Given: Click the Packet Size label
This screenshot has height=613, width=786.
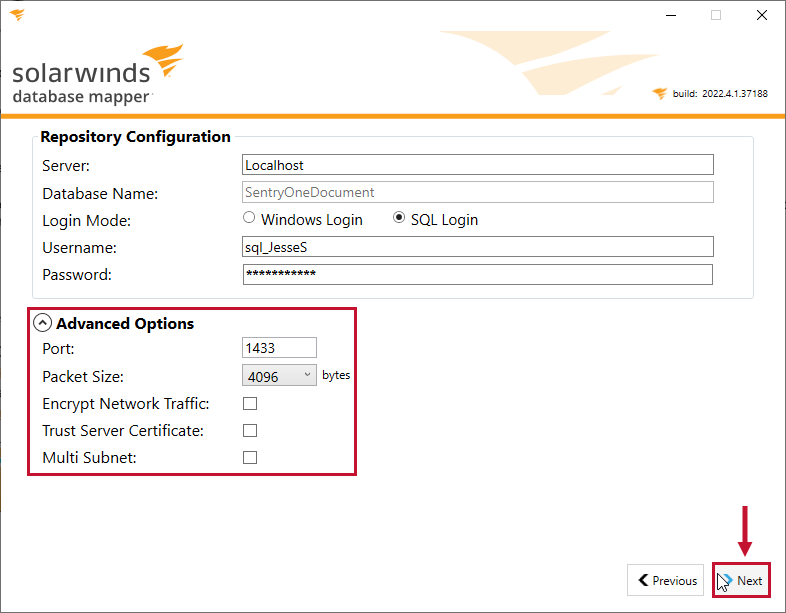Looking at the screenshot, I should point(83,376).
